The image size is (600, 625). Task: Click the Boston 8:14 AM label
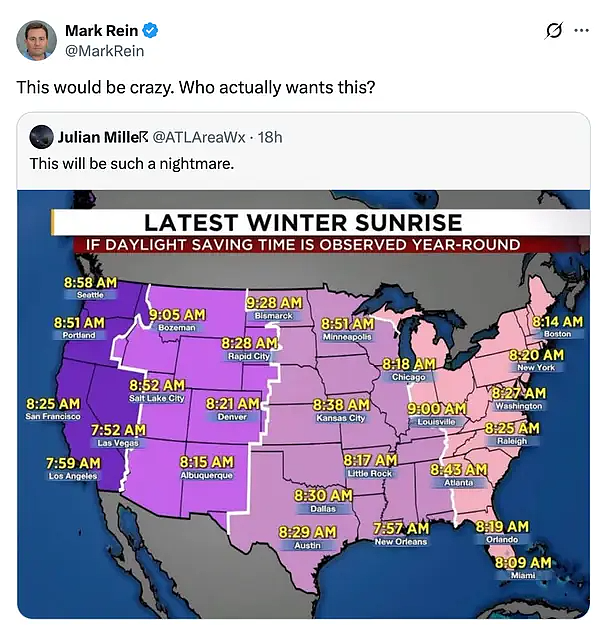click(x=557, y=326)
